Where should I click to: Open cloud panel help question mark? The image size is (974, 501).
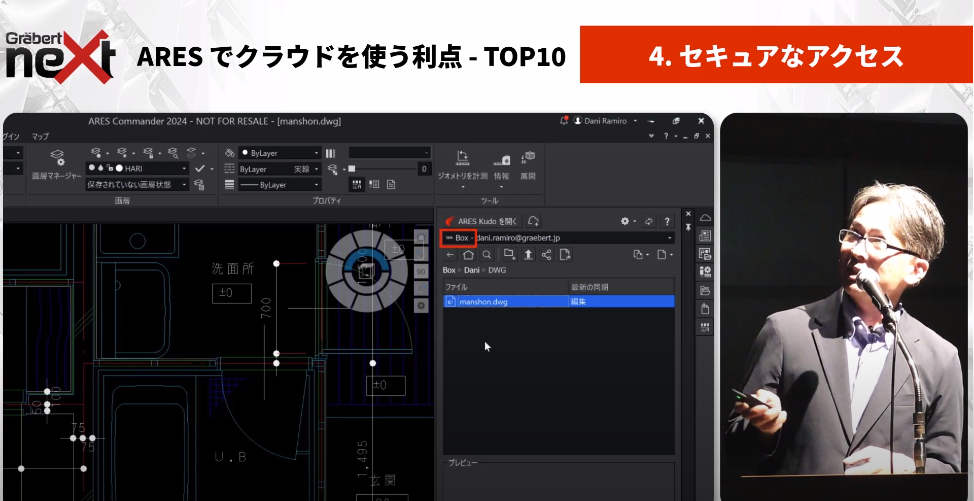[x=667, y=221]
